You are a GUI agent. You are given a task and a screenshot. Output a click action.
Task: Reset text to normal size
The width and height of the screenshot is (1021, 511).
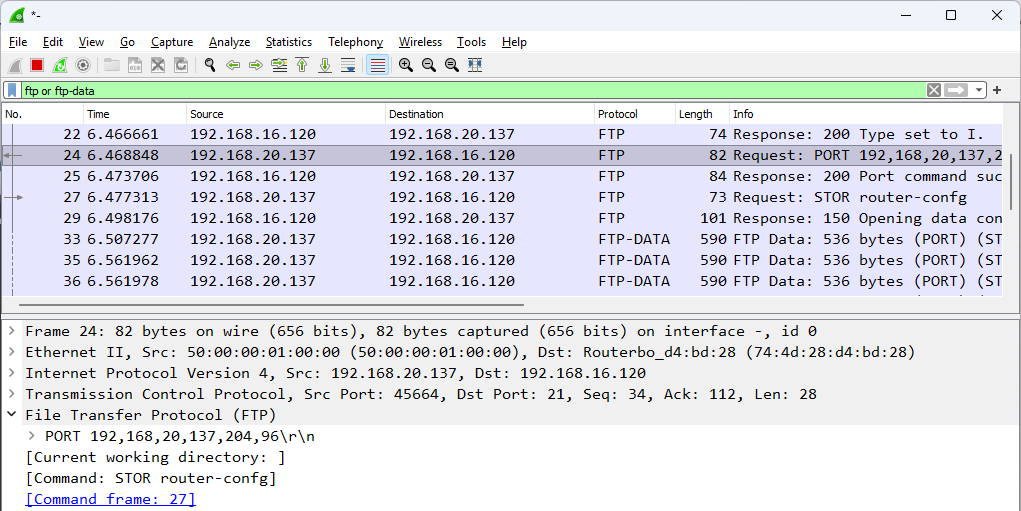pyautogui.click(x=451, y=65)
